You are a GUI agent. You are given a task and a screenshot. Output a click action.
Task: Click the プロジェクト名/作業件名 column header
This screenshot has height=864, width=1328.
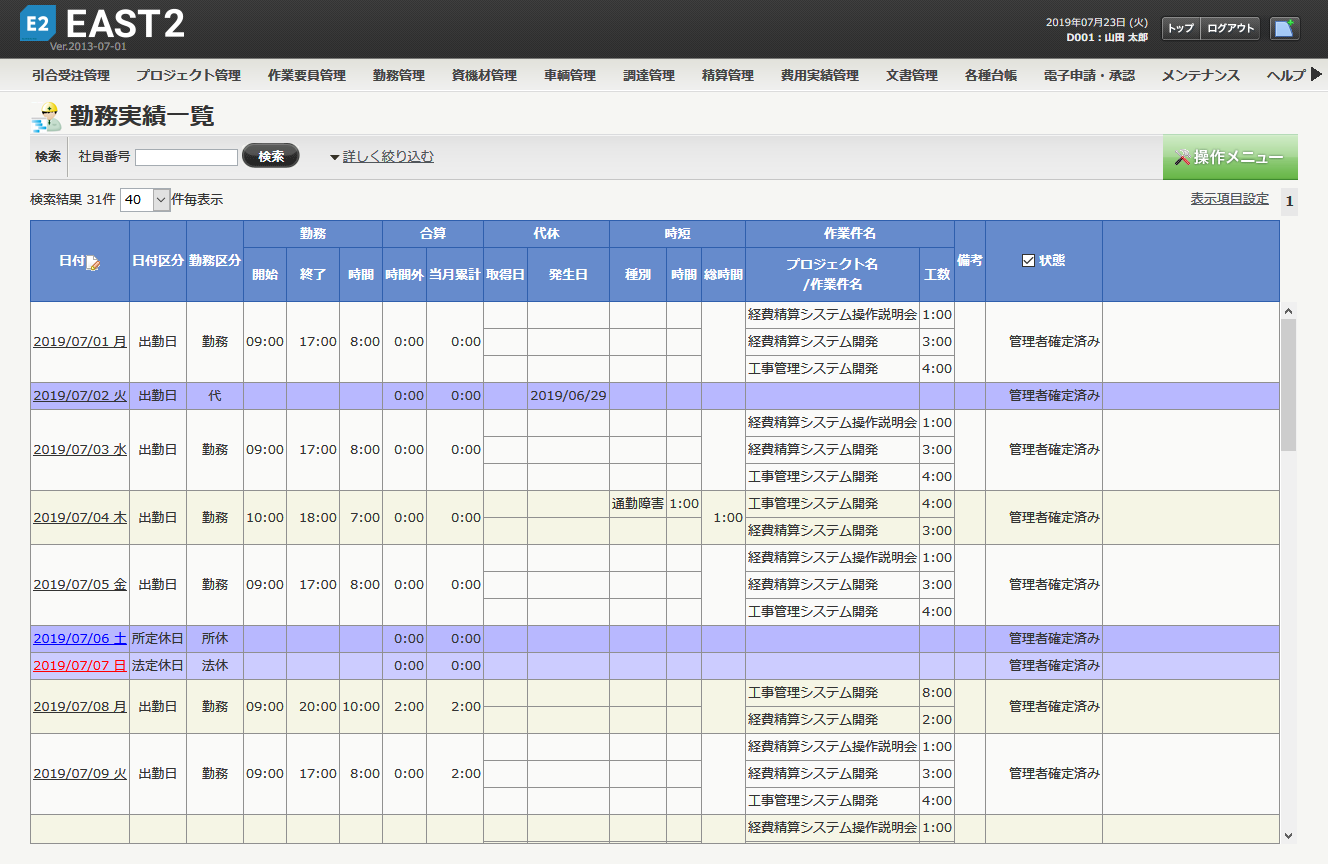coord(832,274)
